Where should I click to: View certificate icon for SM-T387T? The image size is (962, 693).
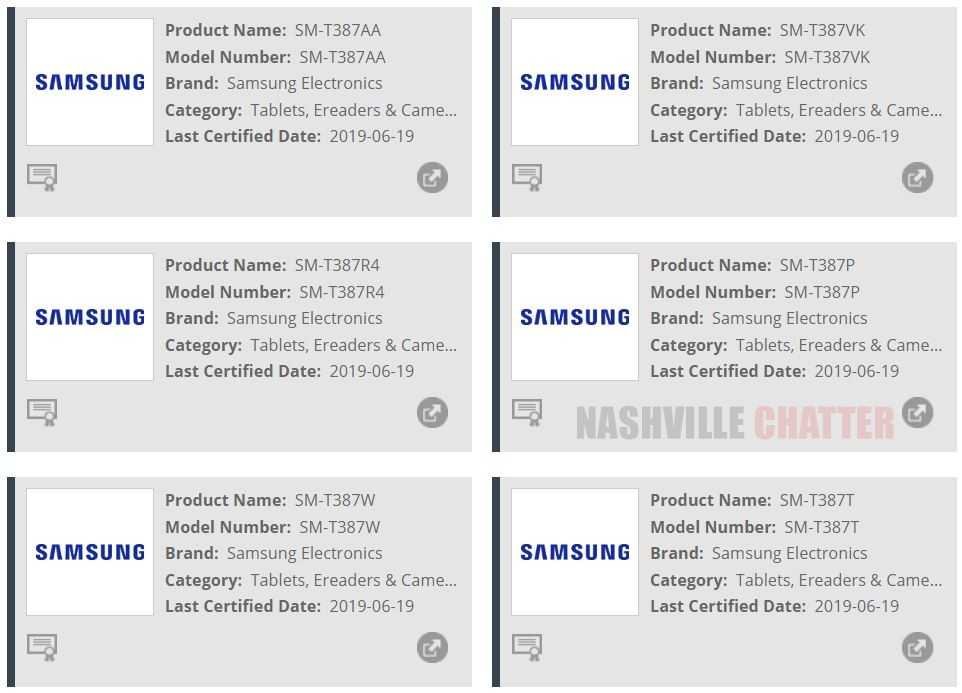527,647
